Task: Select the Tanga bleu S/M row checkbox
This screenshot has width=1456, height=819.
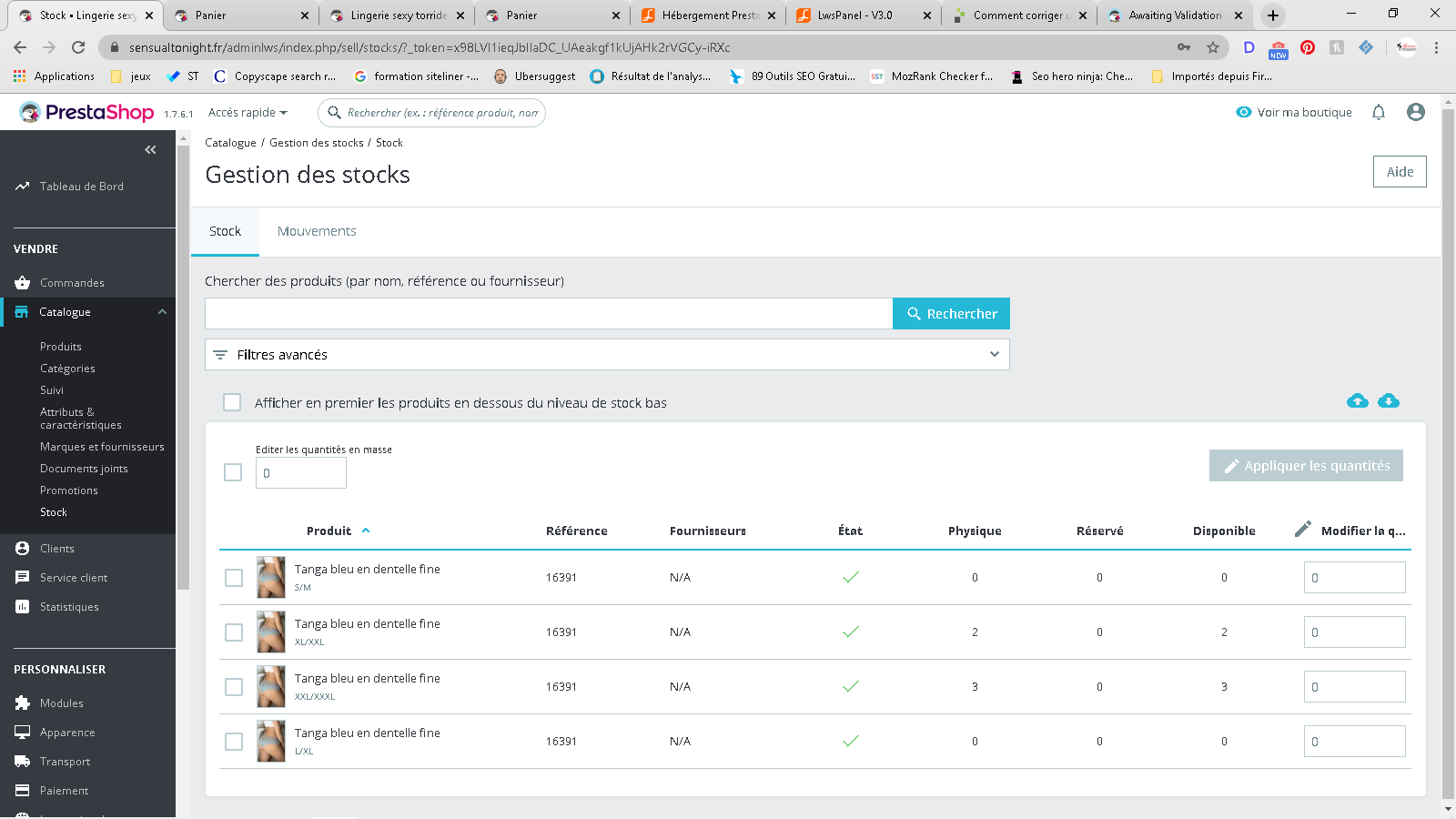Action: 234,578
